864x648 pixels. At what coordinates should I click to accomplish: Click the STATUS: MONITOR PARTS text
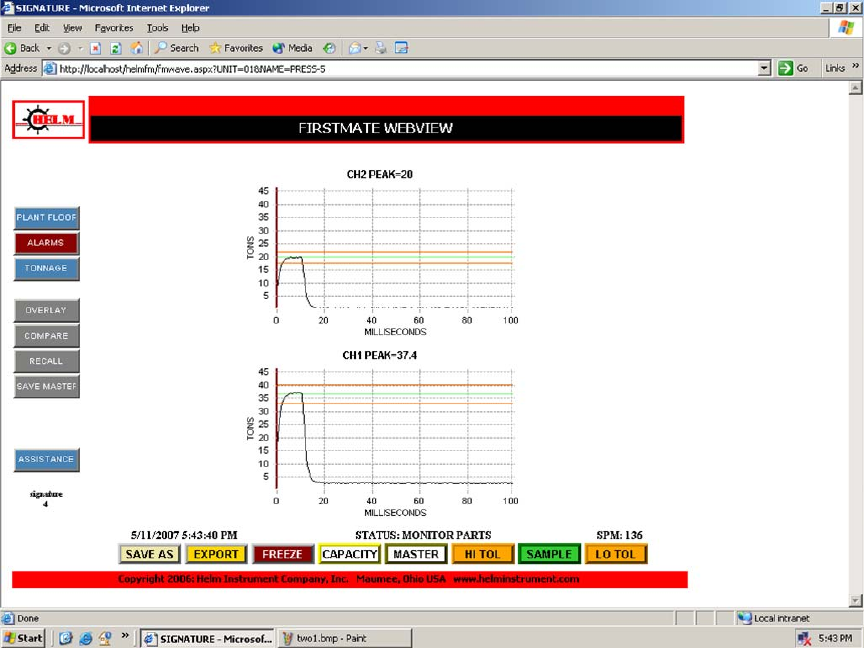[423, 535]
